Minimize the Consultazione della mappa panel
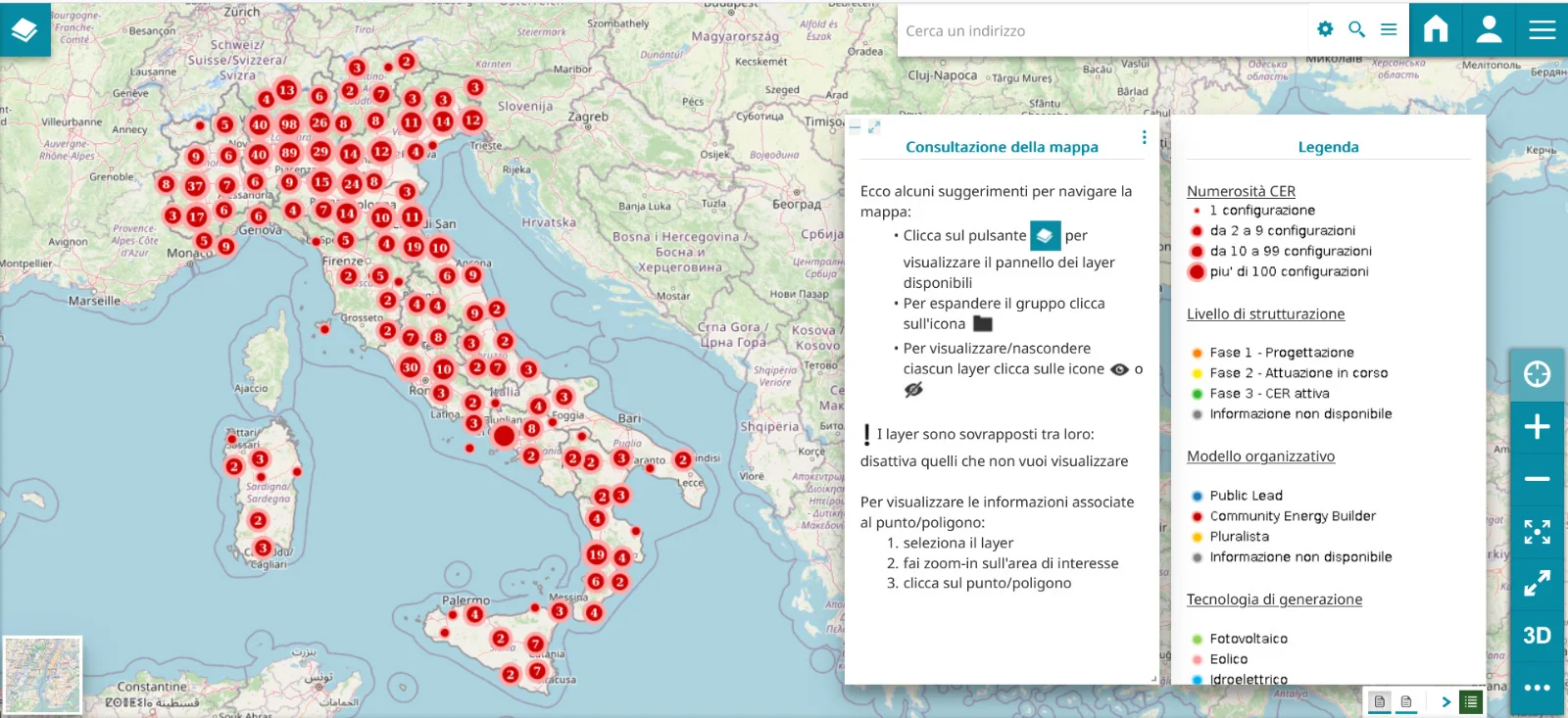 point(855,128)
